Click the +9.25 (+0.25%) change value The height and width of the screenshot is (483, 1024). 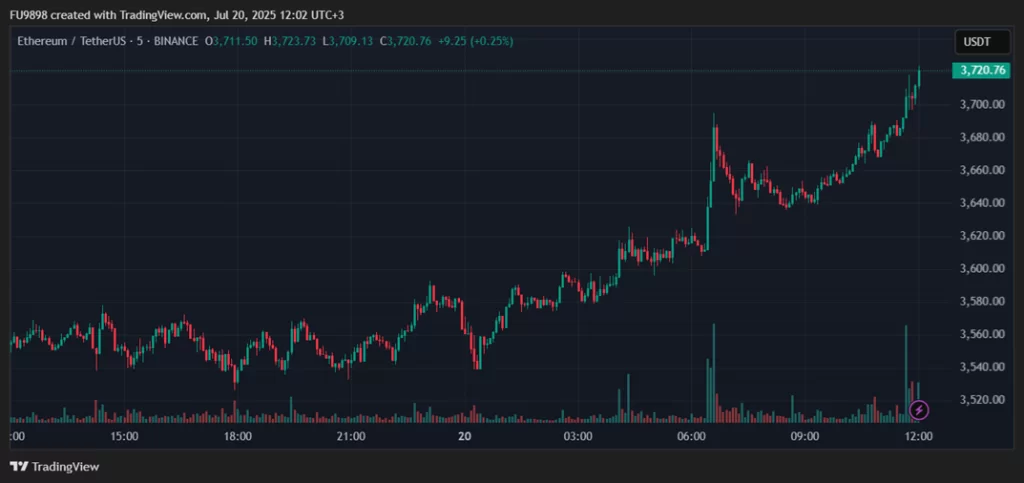475,41
